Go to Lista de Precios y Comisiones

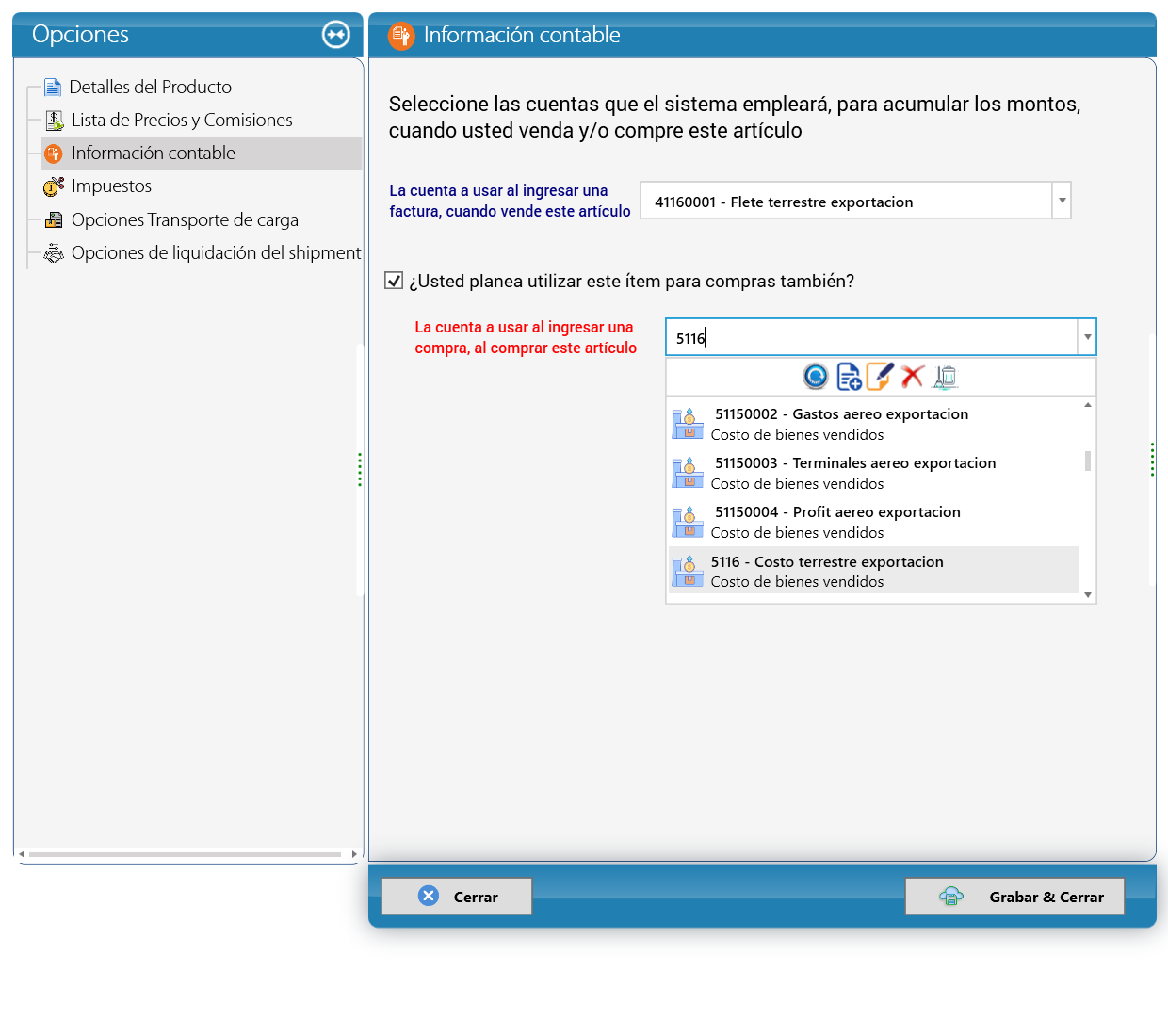point(182,121)
